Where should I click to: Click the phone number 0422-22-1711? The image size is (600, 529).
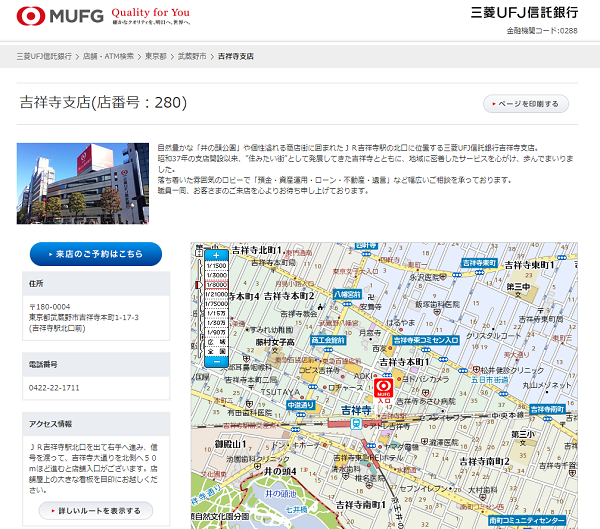[x=54, y=388]
